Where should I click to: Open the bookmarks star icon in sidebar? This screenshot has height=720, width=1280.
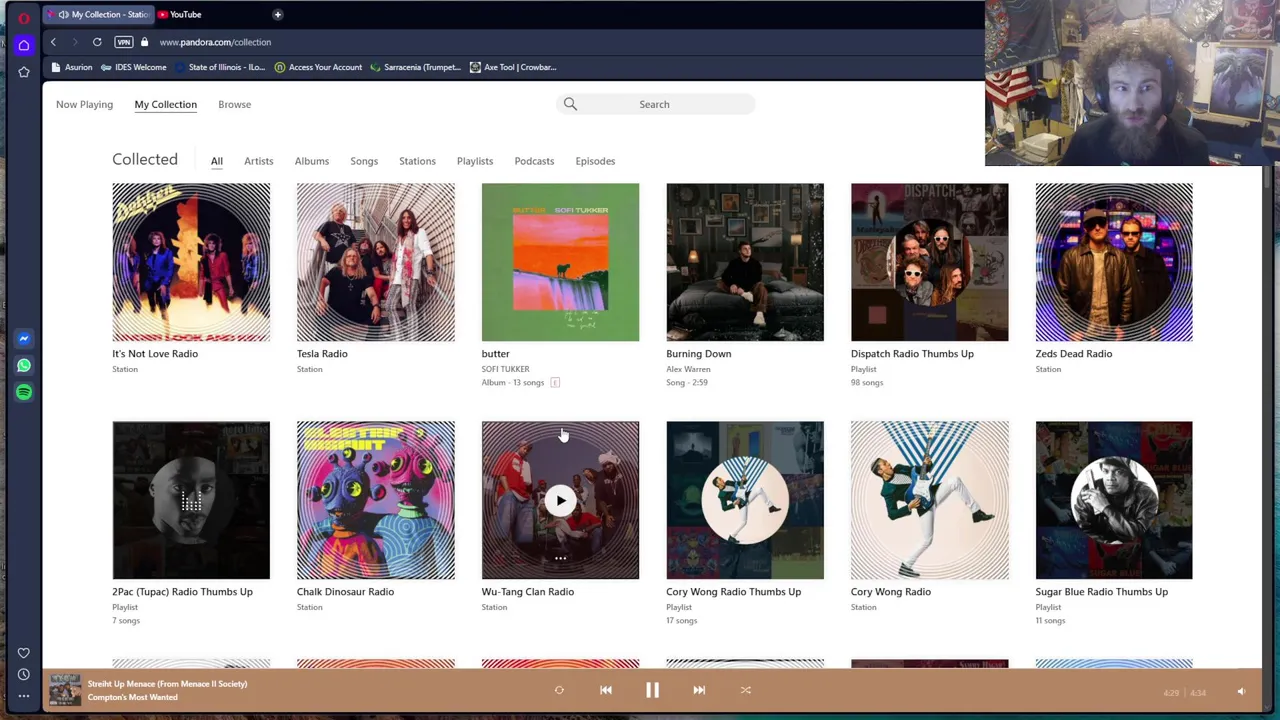[24, 72]
